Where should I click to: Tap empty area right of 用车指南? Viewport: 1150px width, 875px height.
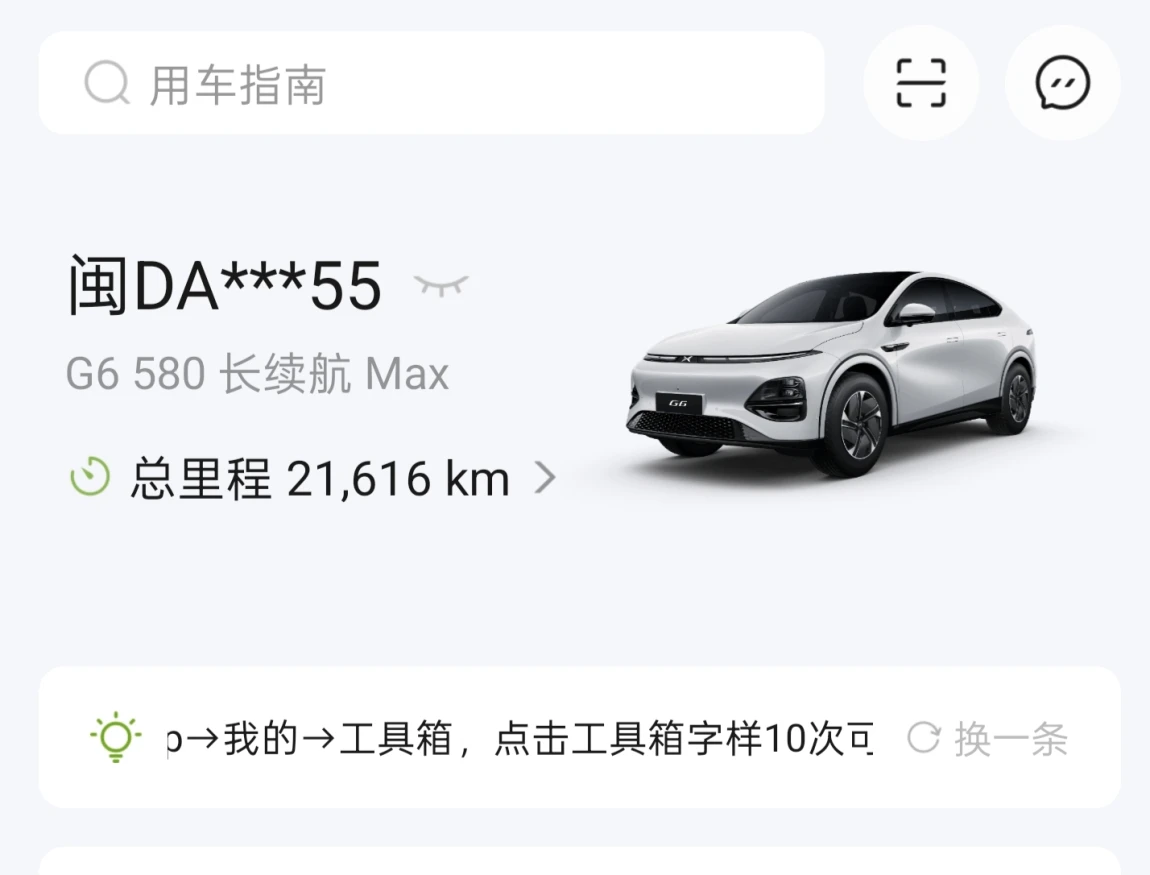point(576,83)
